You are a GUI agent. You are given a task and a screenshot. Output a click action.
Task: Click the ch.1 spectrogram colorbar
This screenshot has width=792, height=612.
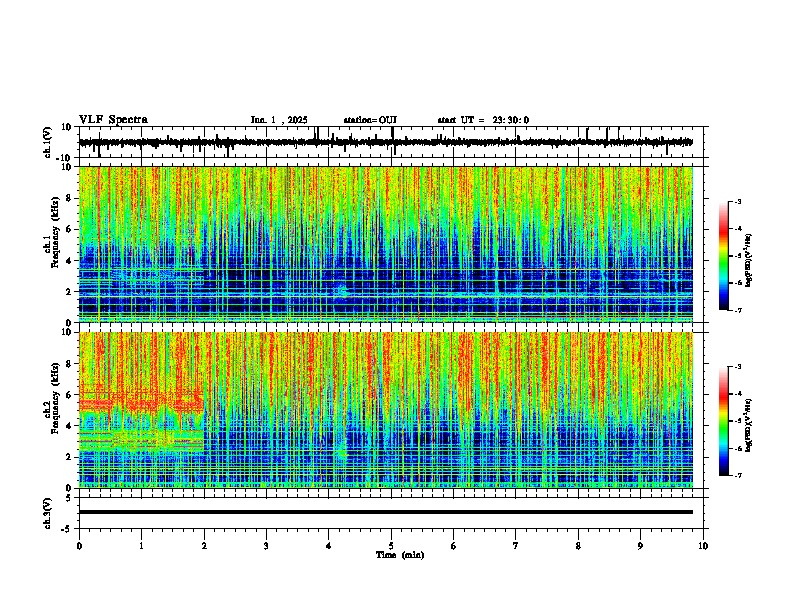click(723, 256)
